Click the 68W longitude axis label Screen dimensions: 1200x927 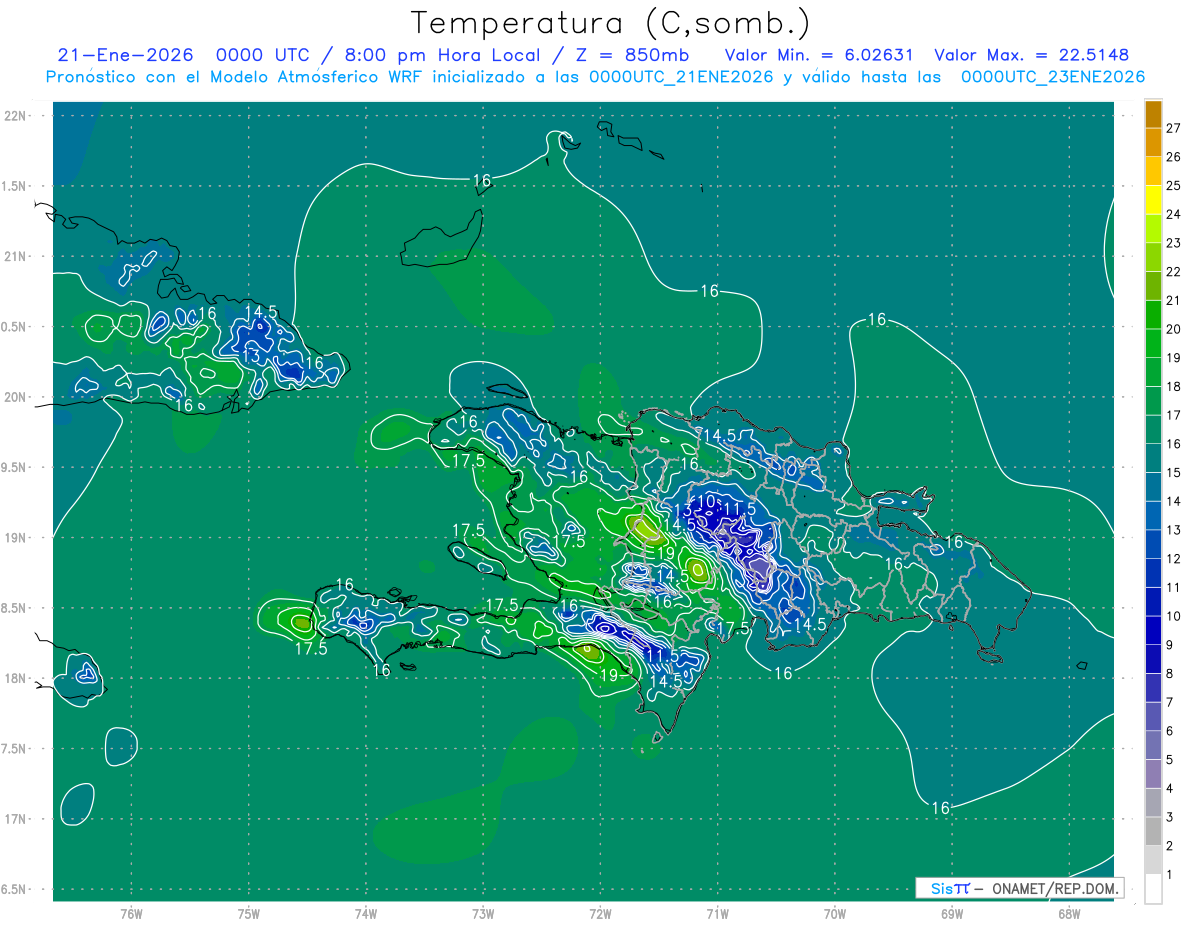[1068, 913]
